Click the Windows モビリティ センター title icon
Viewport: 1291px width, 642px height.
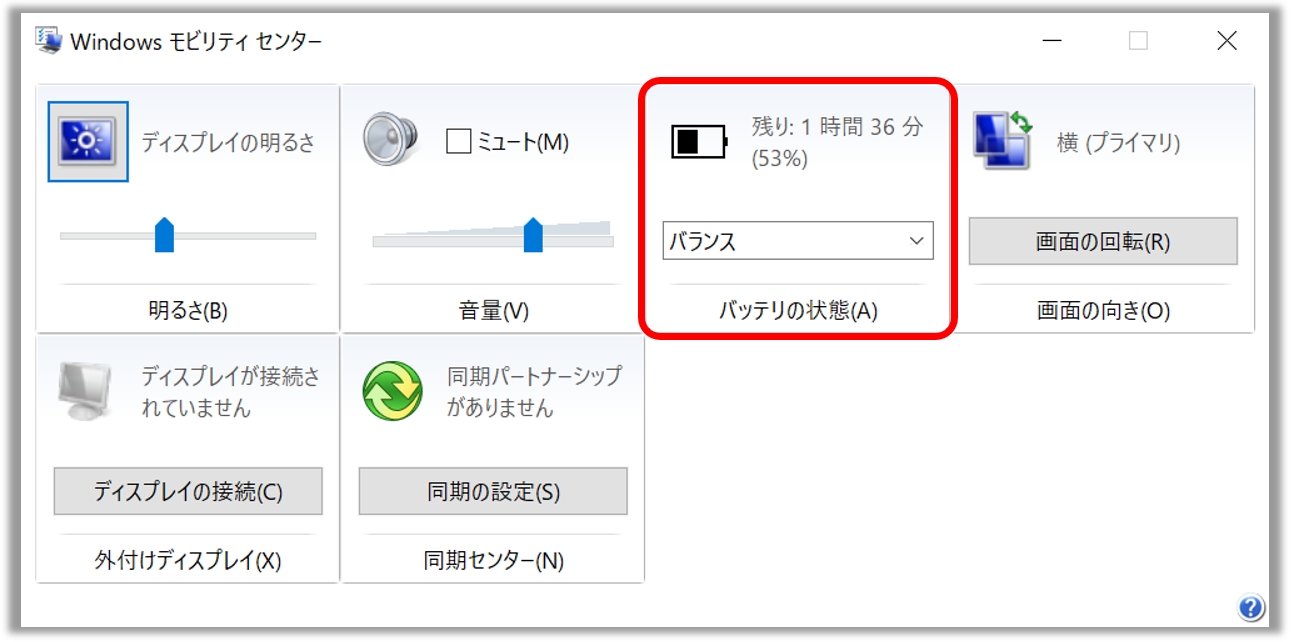pos(48,41)
